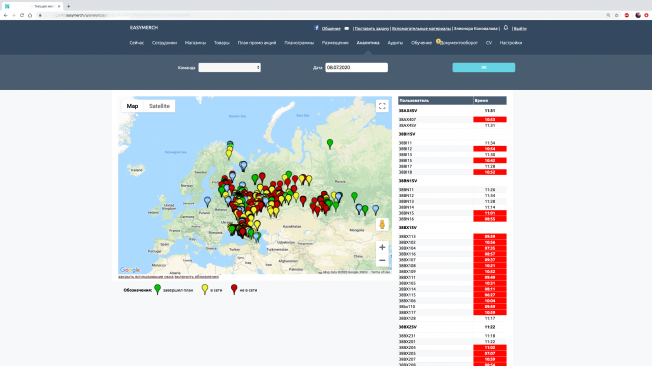Open the Команда dropdown
The height and width of the screenshot is (366, 652).
pos(230,67)
